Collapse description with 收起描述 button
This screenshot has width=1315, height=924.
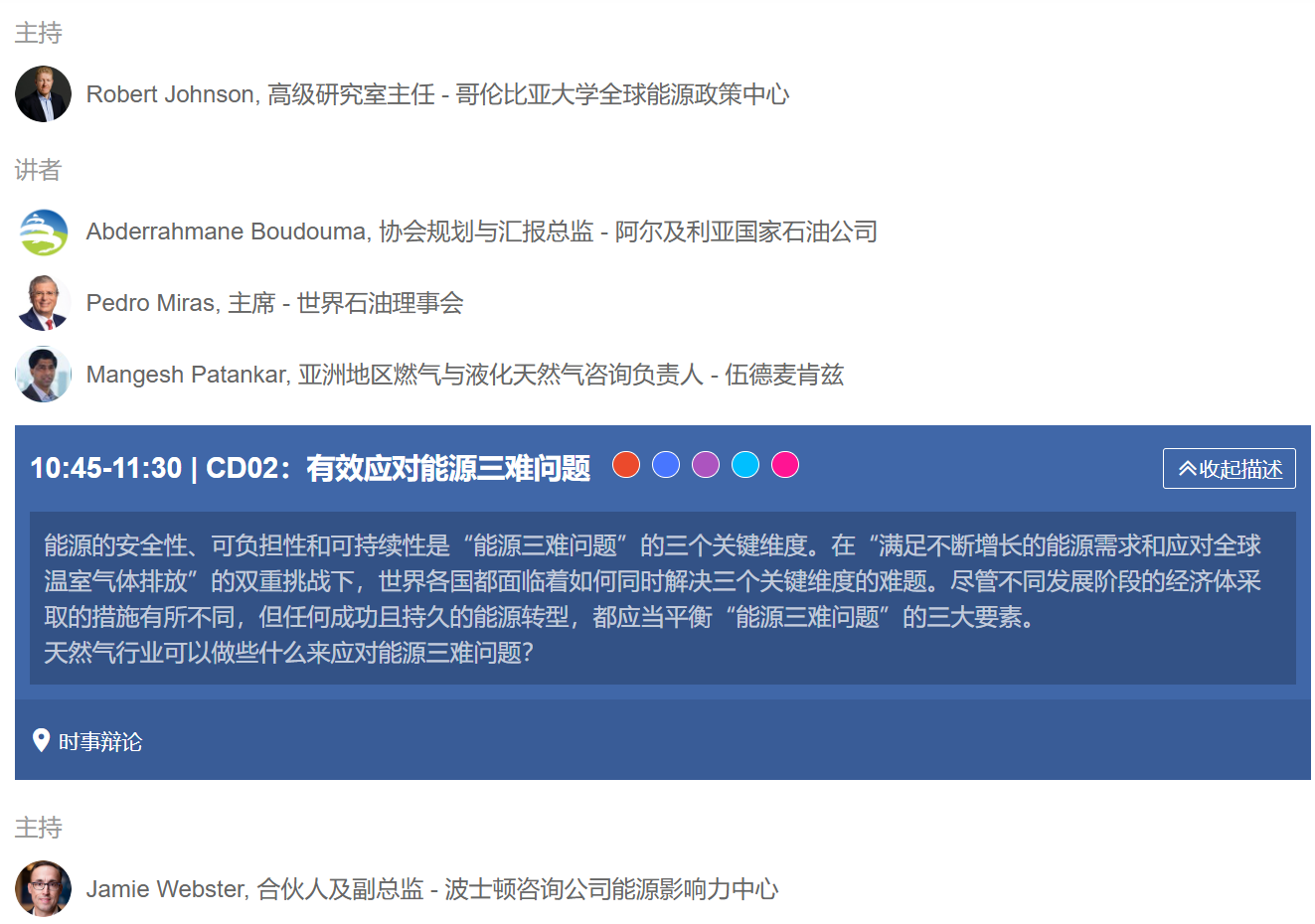(x=1229, y=469)
